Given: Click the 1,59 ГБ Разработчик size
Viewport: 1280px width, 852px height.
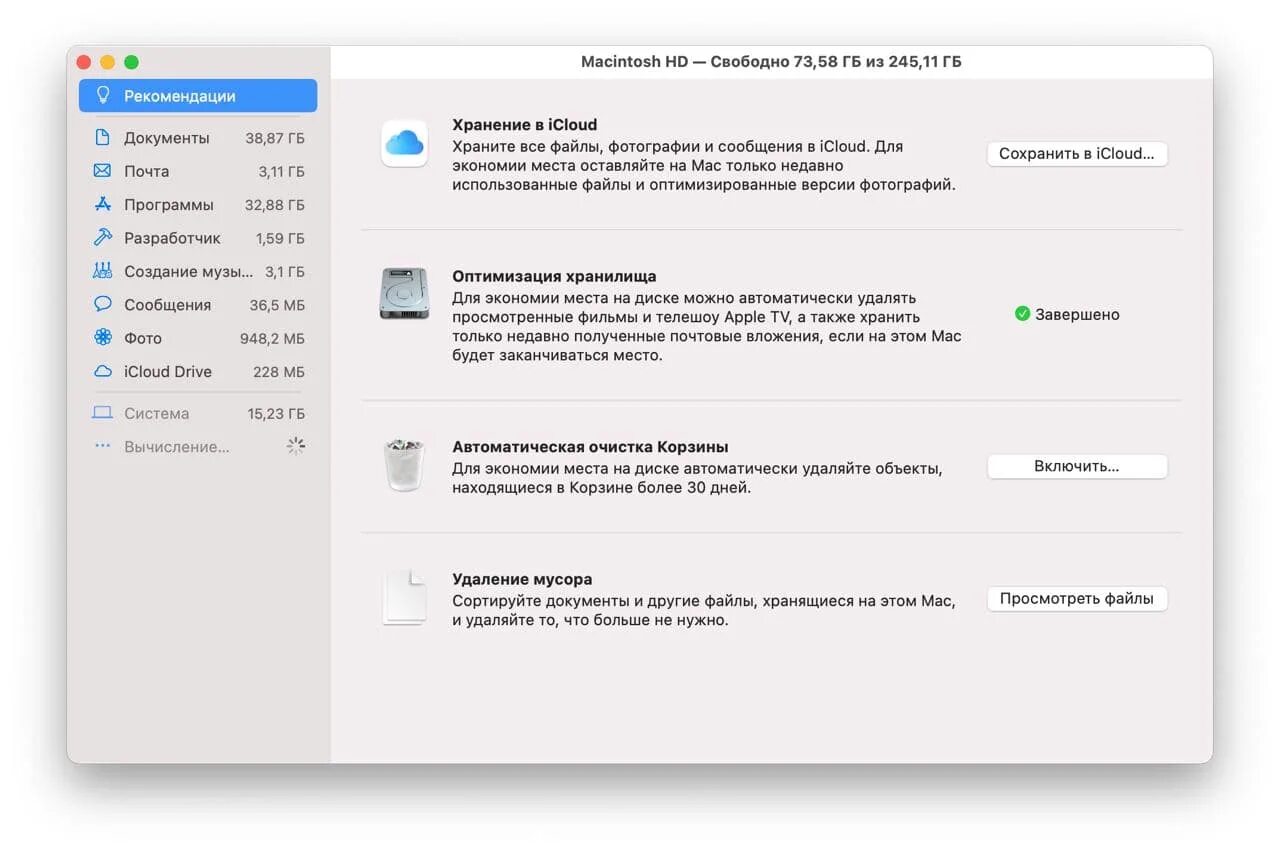Looking at the screenshot, I should 281,238.
